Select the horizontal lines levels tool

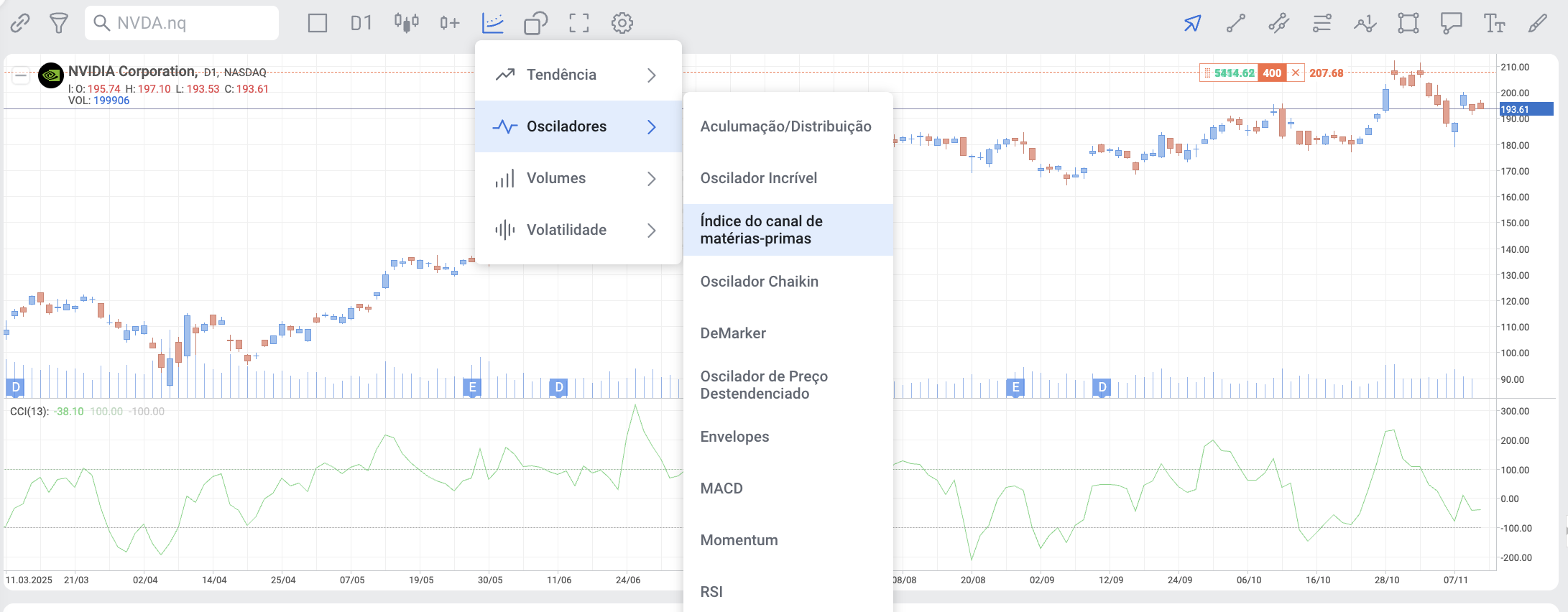[1322, 23]
